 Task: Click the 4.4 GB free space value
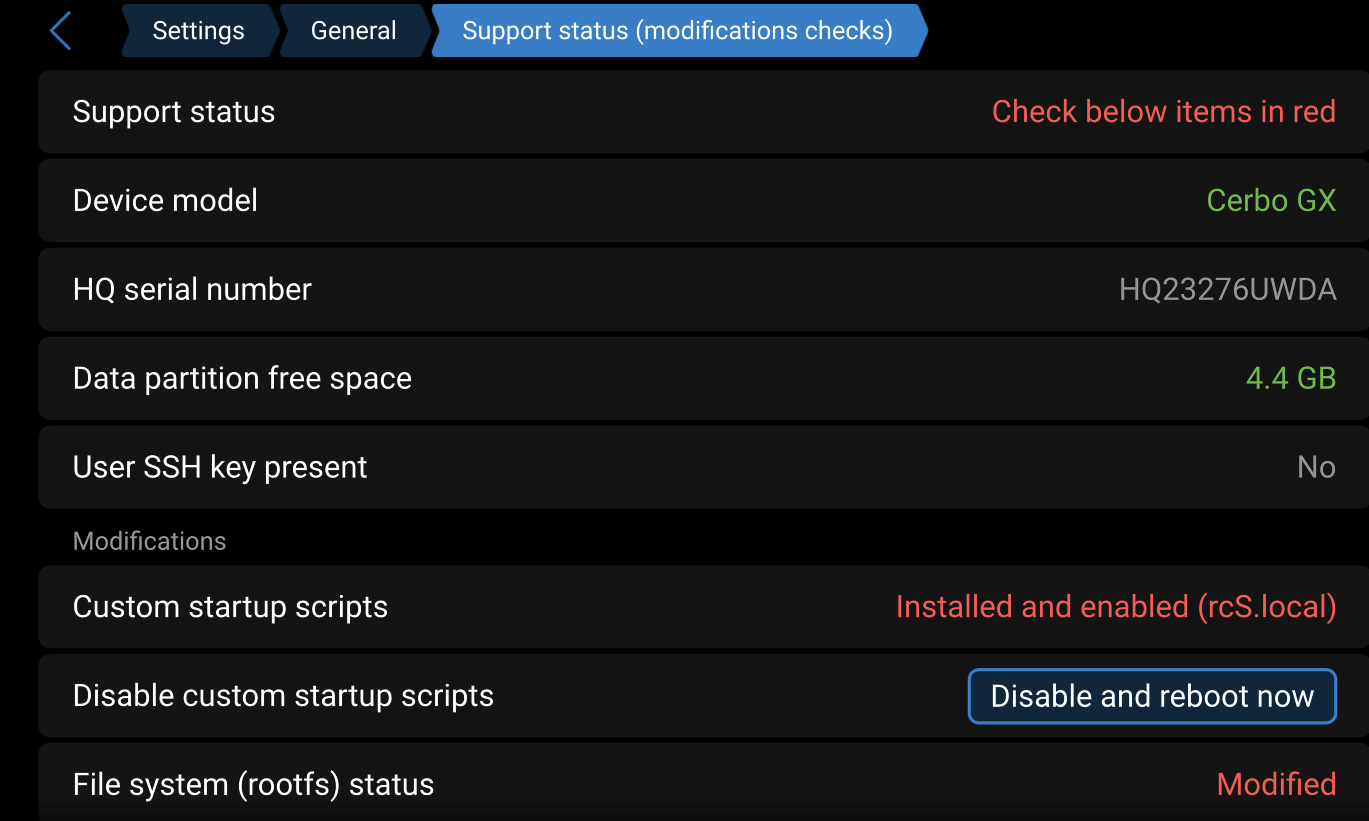(x=1290, y=379)
